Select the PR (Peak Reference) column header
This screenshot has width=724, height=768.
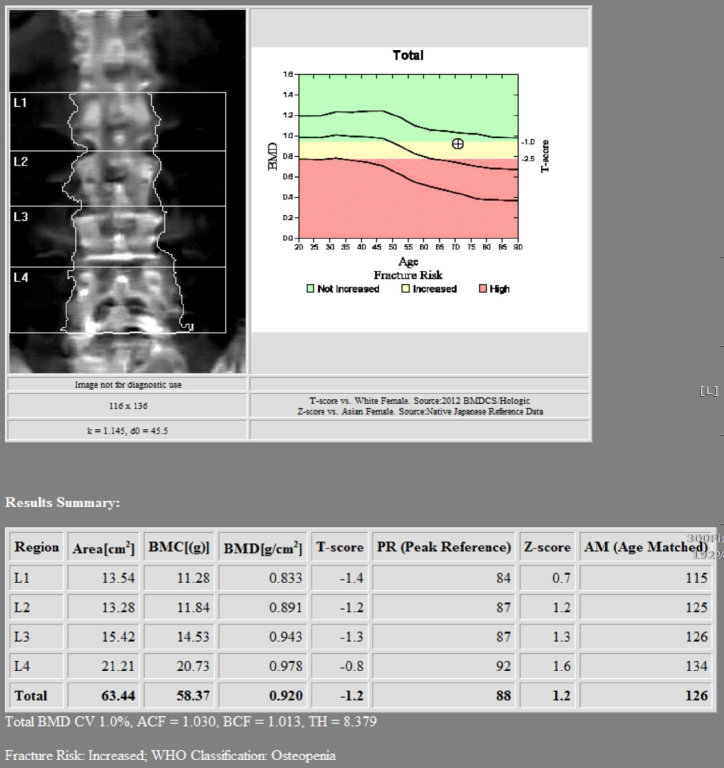(443, 548)
